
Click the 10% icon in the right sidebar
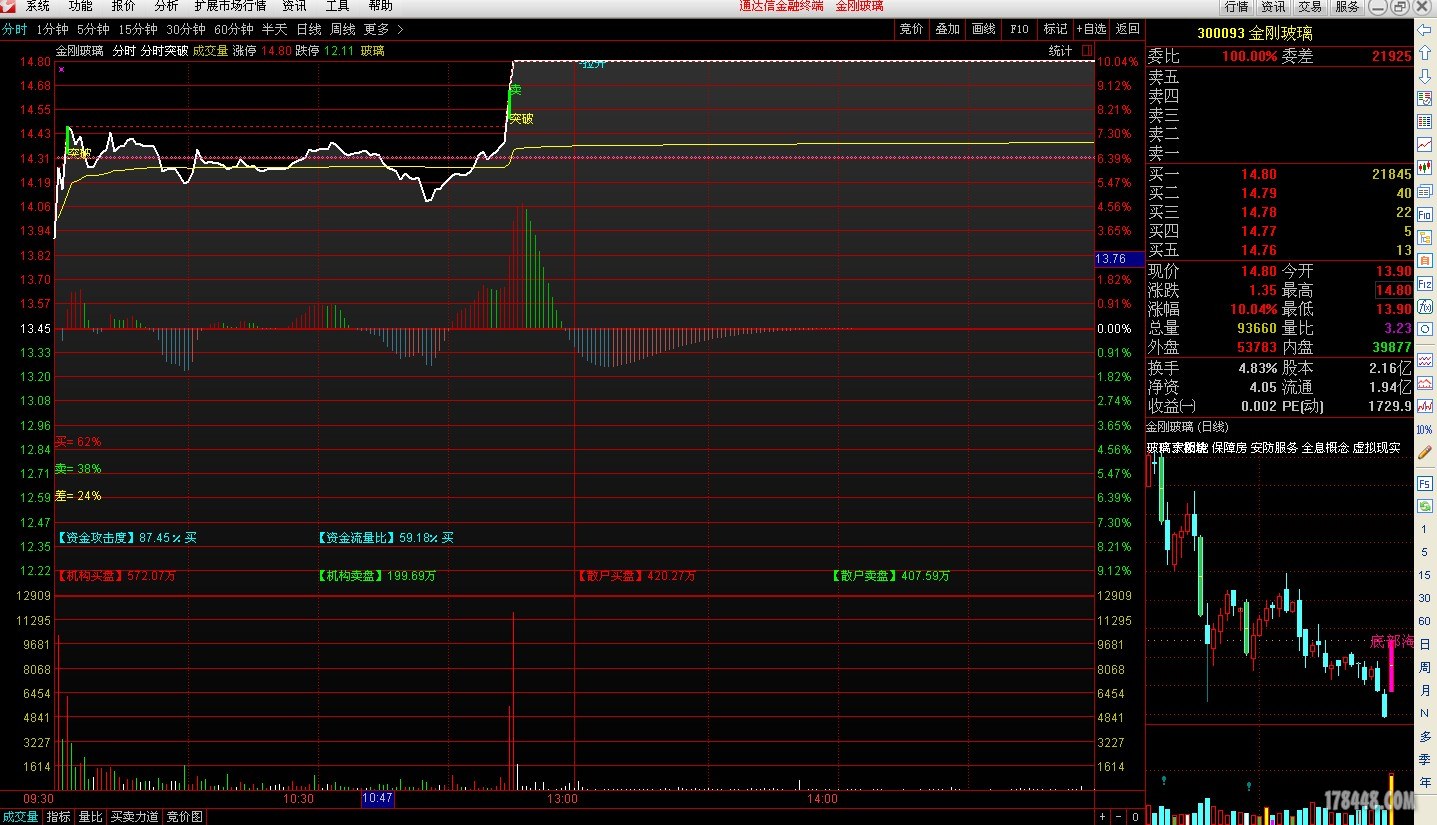[1424, 429]
